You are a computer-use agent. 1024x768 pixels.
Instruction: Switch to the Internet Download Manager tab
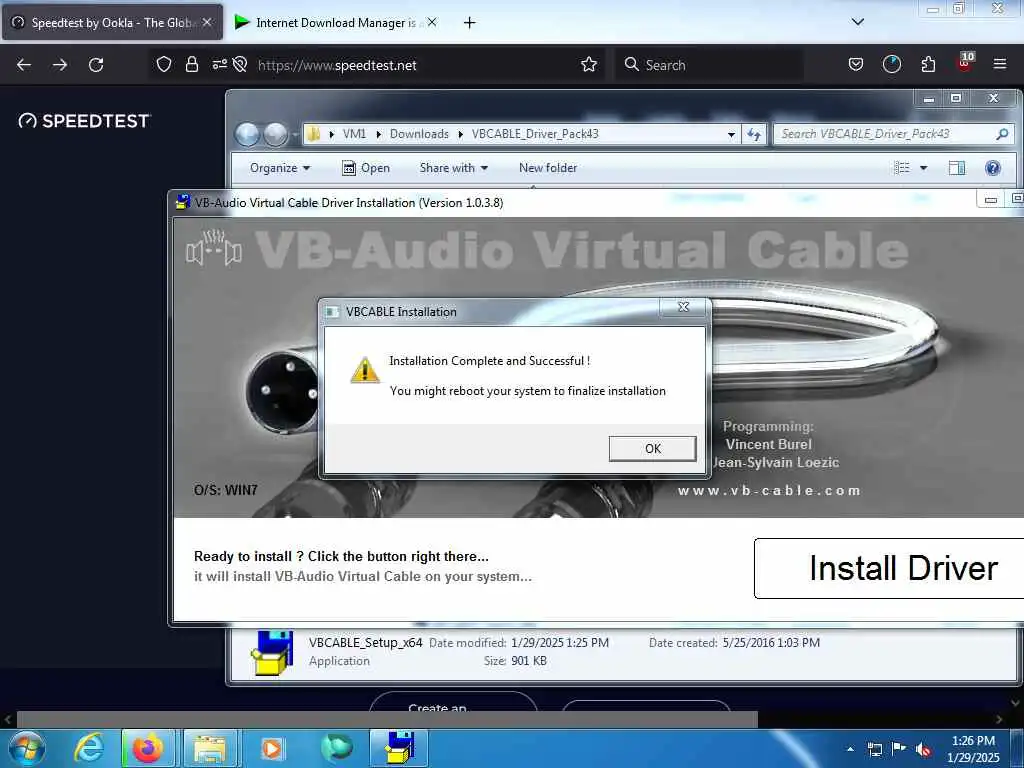pyautogui.click(x=335, y=22)
